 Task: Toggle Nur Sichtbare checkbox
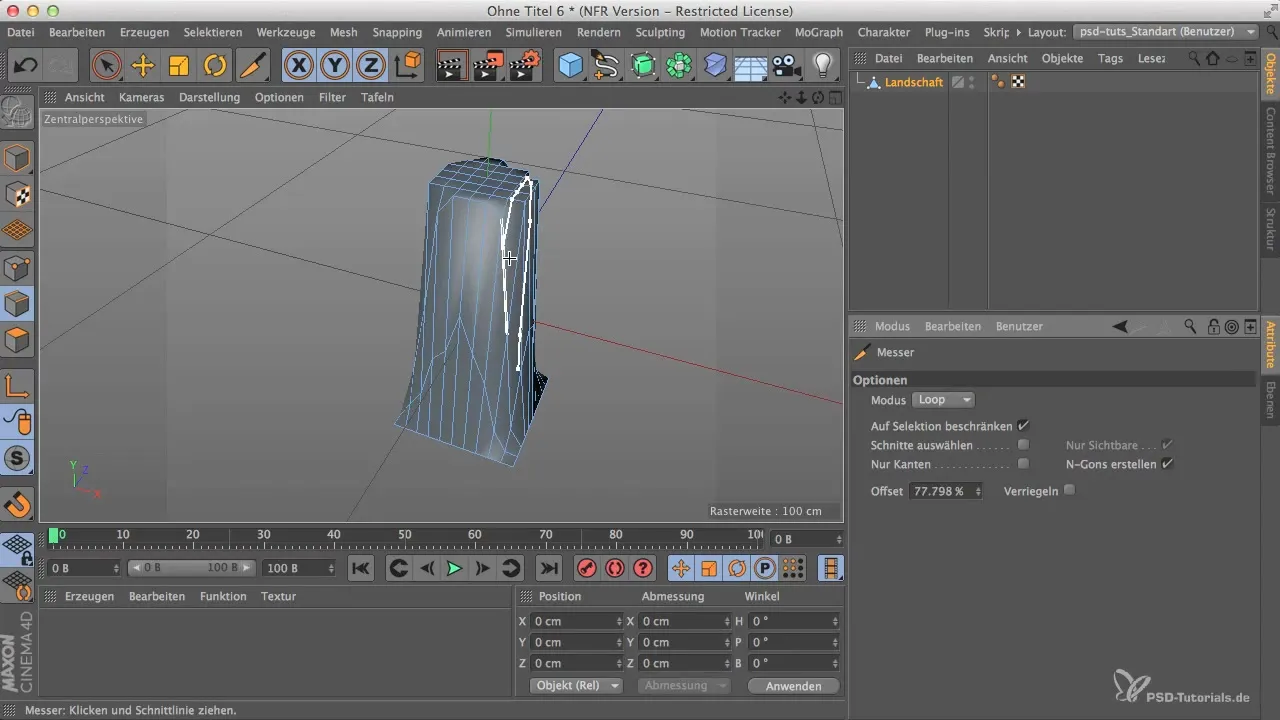1167,445
